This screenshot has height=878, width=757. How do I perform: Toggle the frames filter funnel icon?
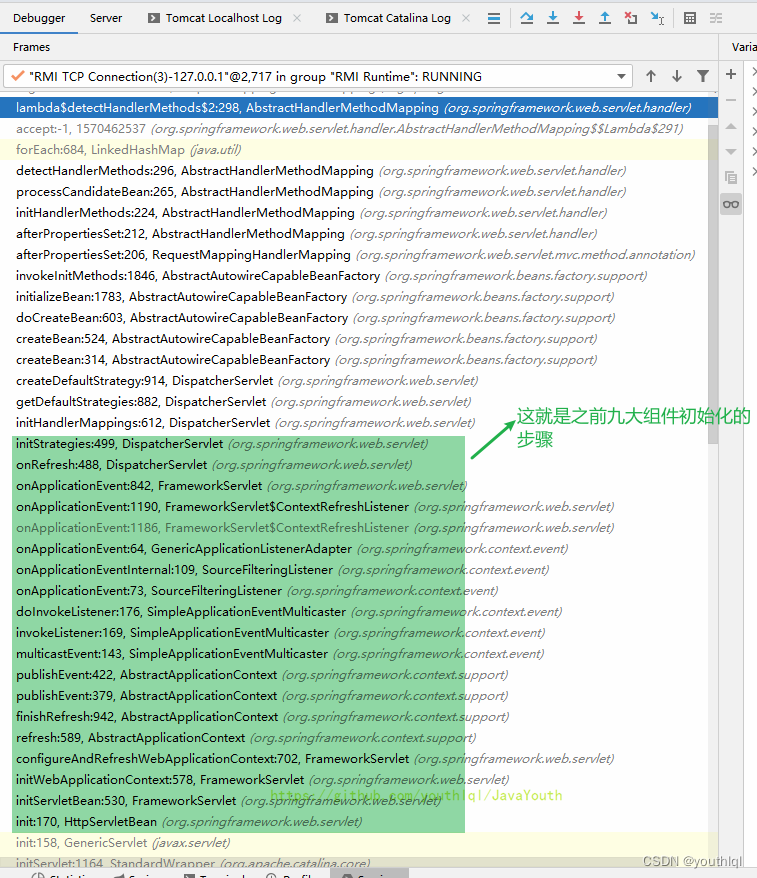point(703,76)
